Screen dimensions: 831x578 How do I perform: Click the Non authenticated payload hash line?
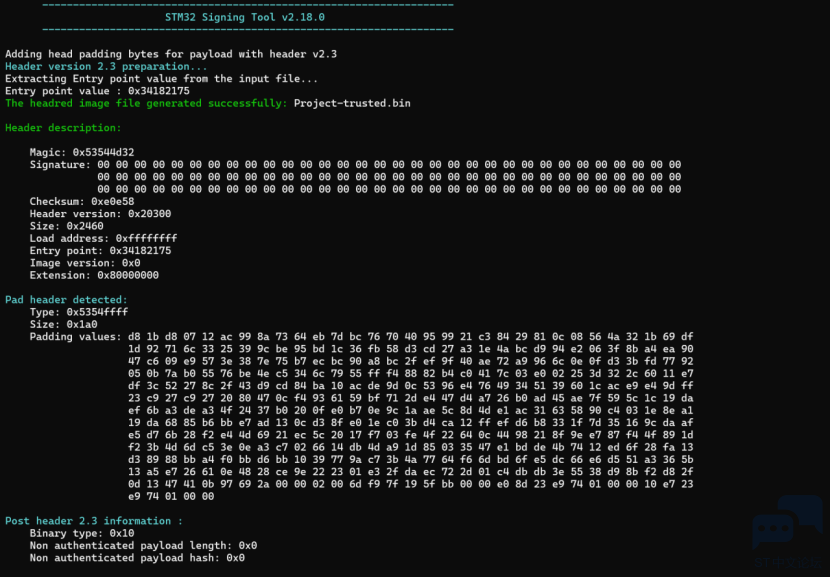(137, 558)
